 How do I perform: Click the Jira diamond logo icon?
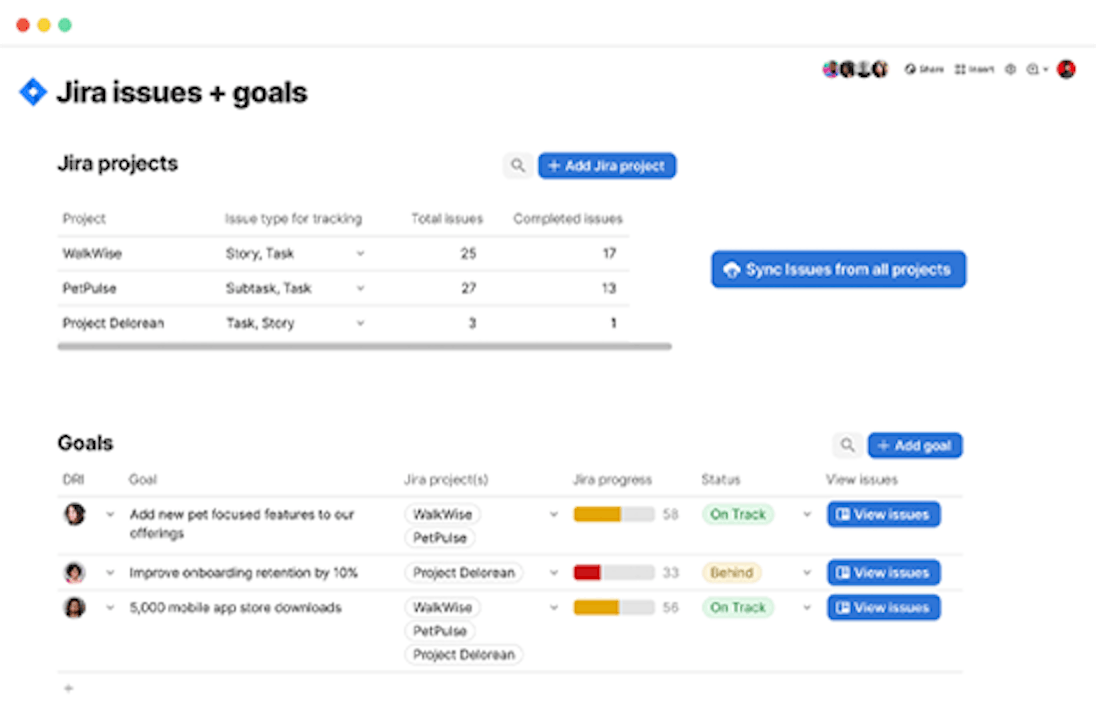[x=33, y=93]
